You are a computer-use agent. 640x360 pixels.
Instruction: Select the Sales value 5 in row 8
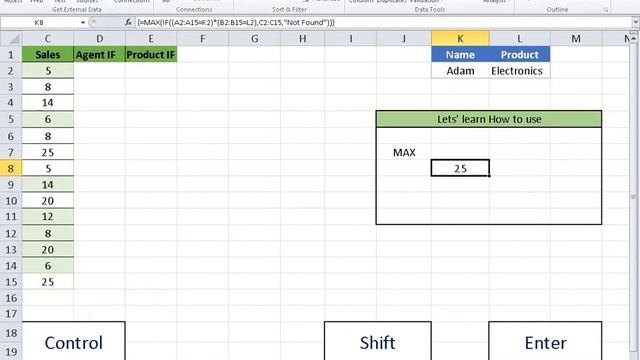pos(48,168)
